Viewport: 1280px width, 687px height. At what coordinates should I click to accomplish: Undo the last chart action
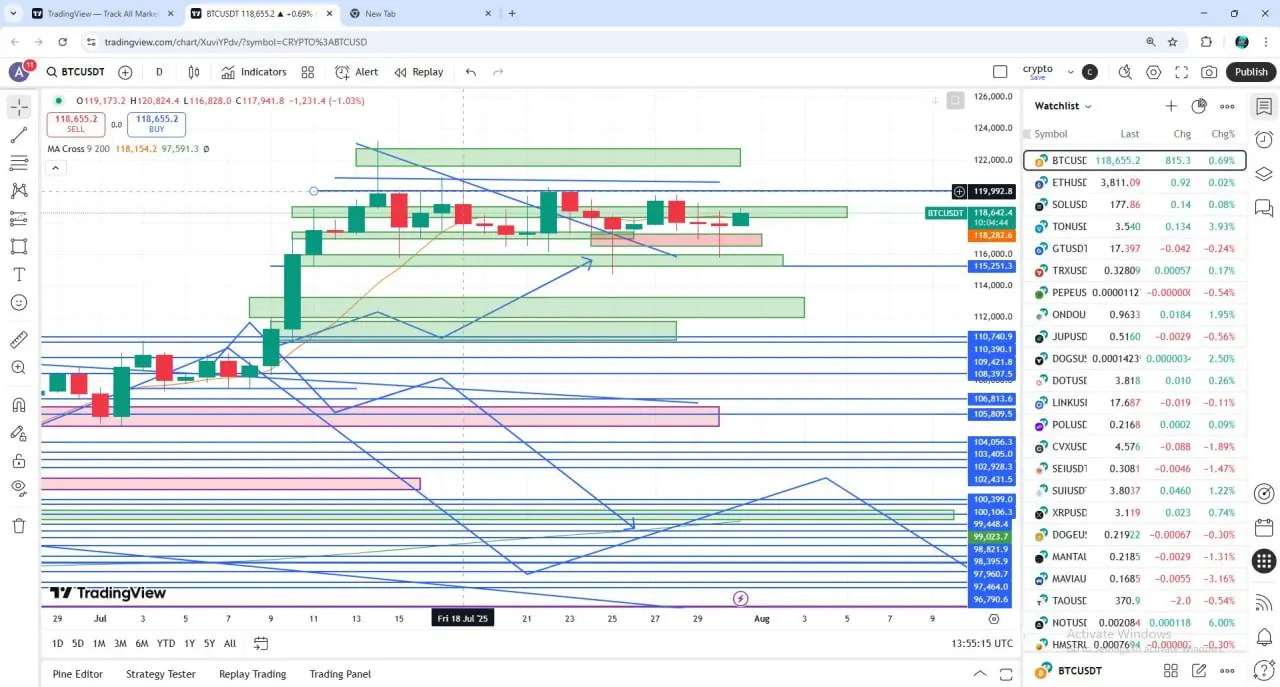[x=471, y=72]
